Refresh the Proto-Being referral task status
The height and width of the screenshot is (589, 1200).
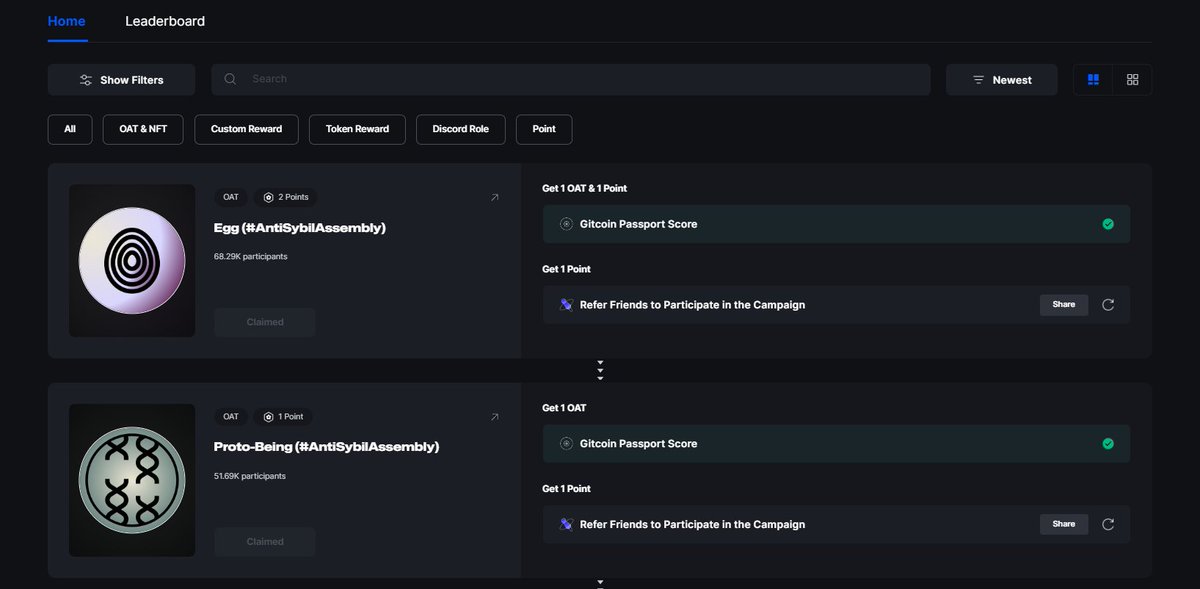[x=1108, y=524]
